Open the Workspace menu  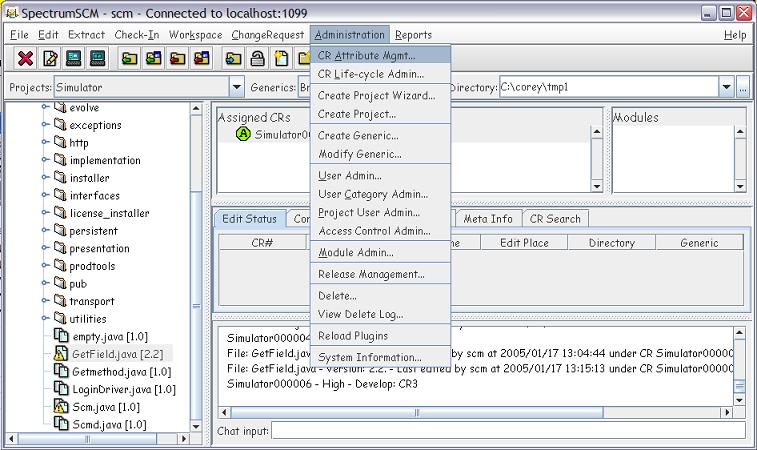(x=196, y=35)
